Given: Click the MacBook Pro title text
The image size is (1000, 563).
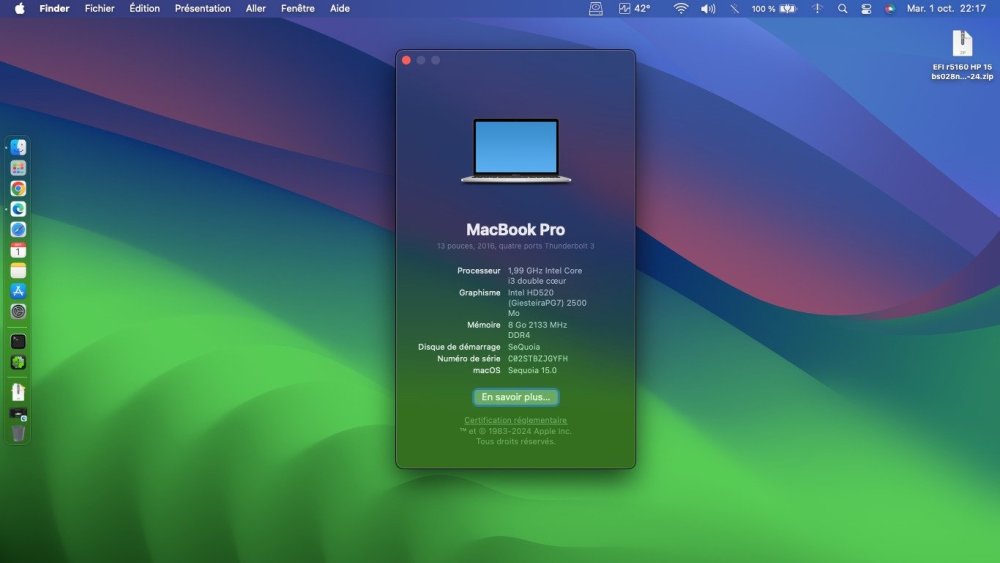Looking at the screenshot, I should pos(515,230).
